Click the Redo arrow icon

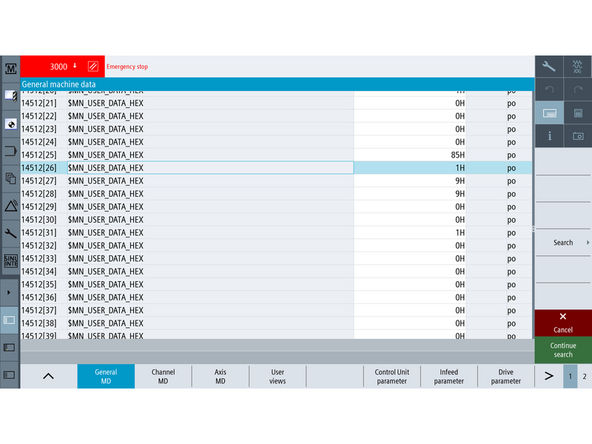pyautogui.click(x=578, y=89)
